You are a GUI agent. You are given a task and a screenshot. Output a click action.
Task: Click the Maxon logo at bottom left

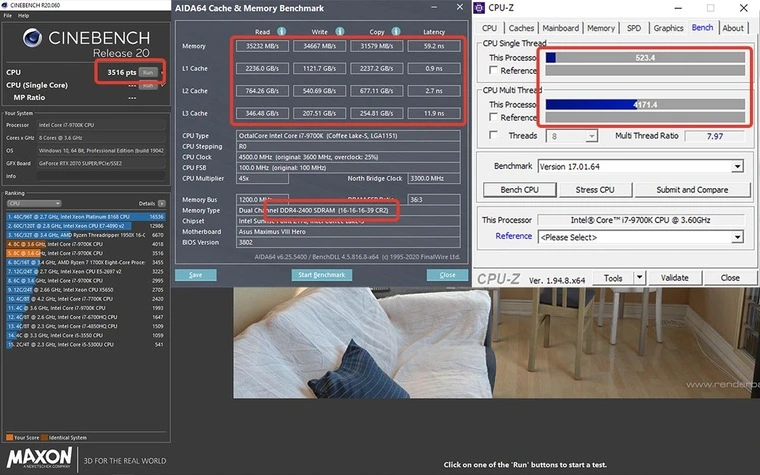40,459
